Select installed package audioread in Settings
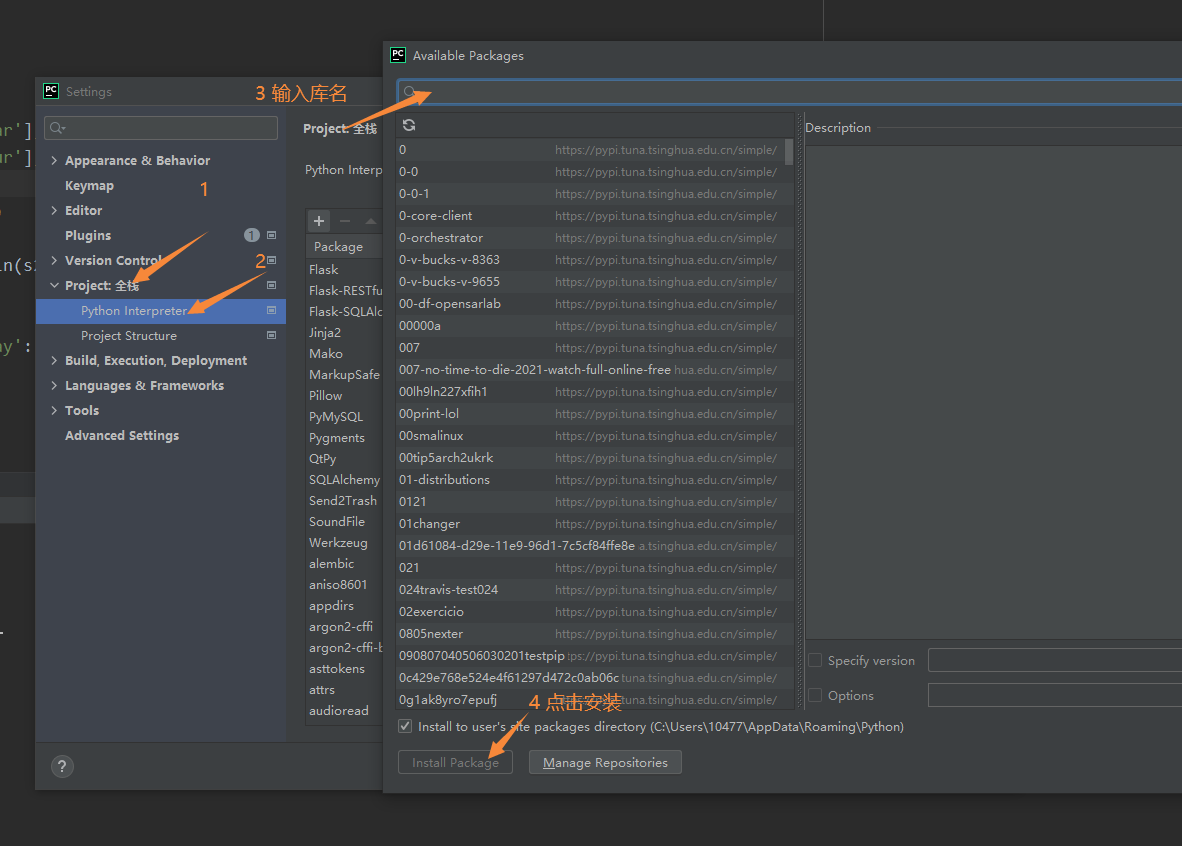The width and height of the screenshot is (1182, 846). coord(344,710)
